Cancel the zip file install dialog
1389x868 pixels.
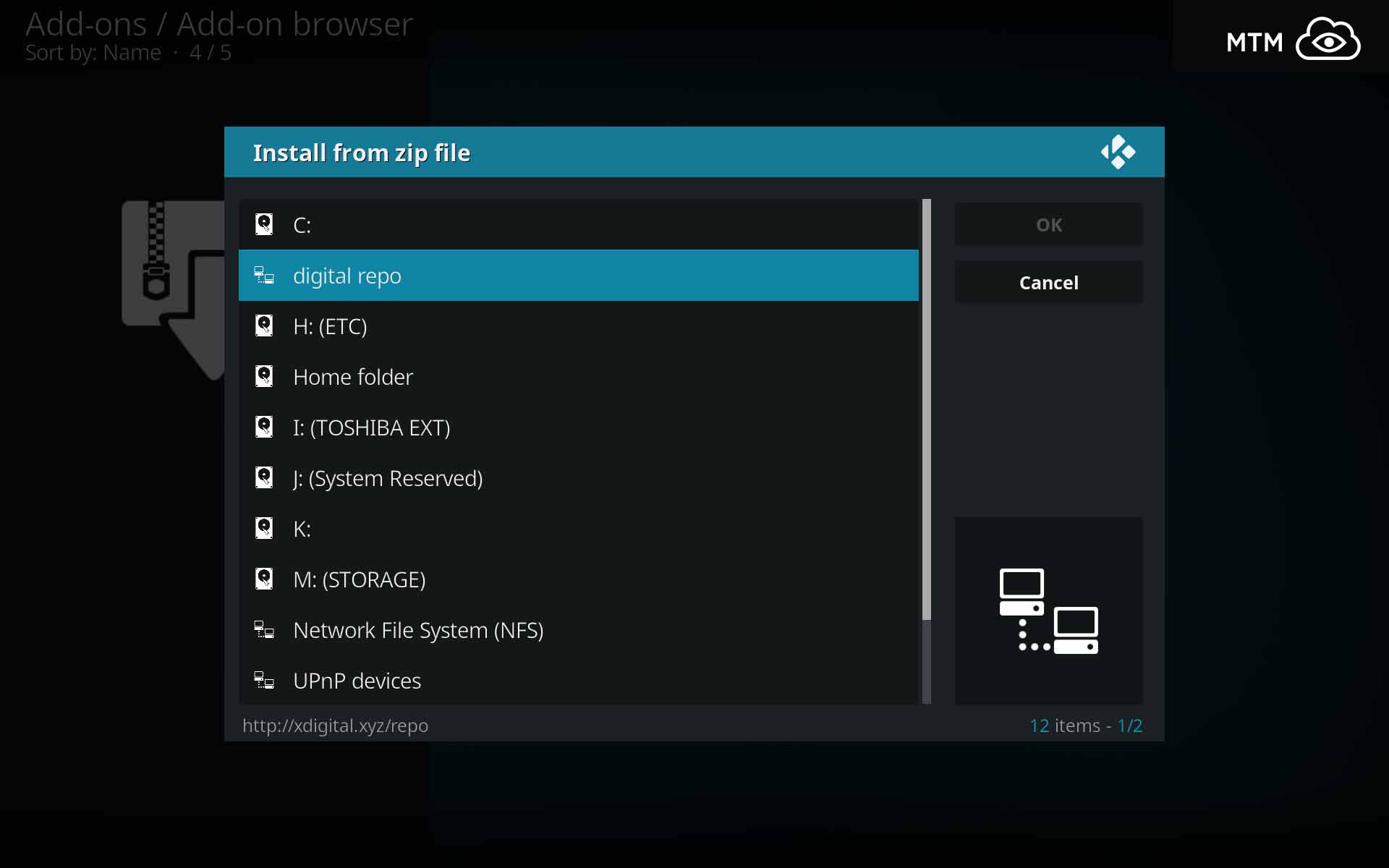[x=1049, y=282]
